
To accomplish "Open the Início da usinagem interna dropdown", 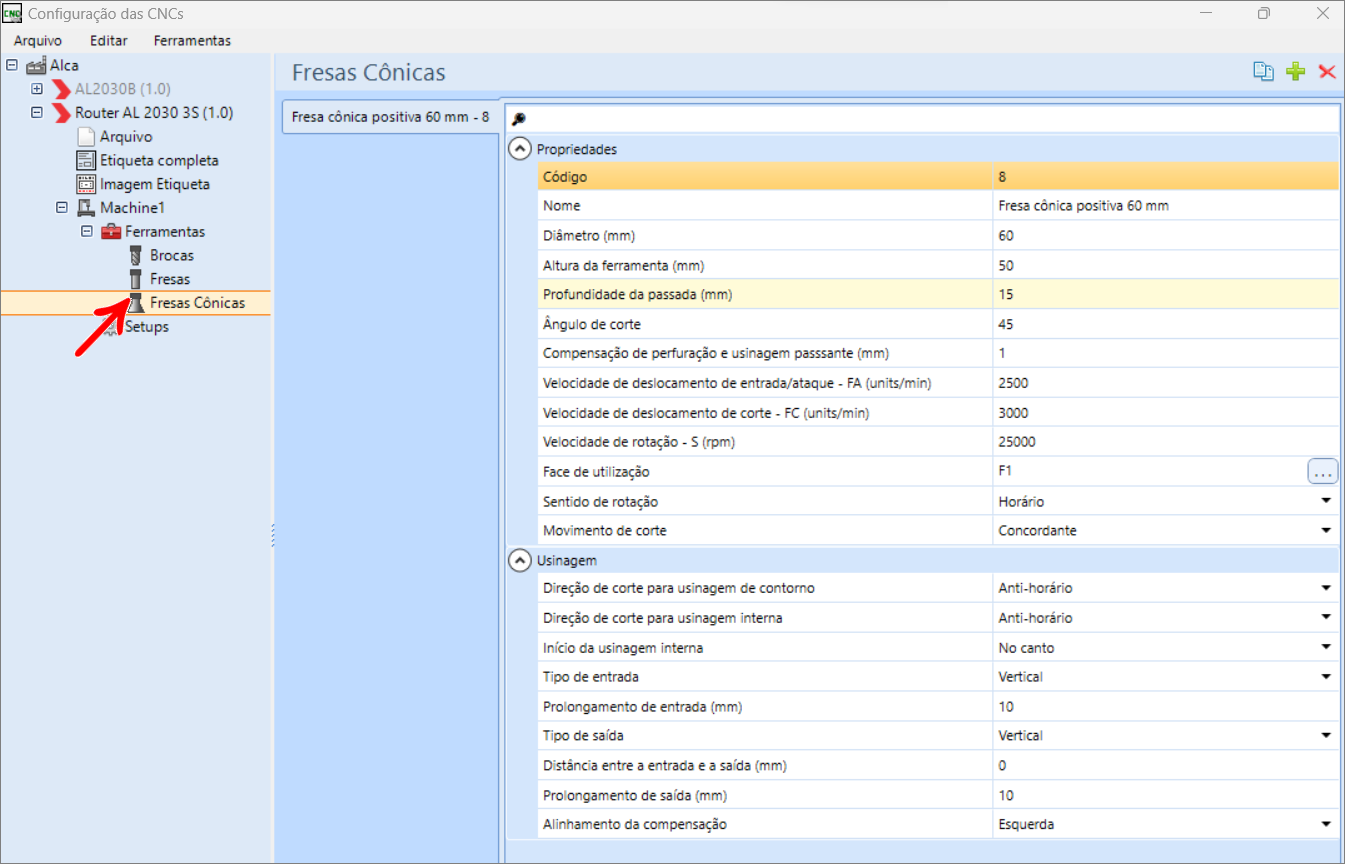I will click(x=1326, y=648).
